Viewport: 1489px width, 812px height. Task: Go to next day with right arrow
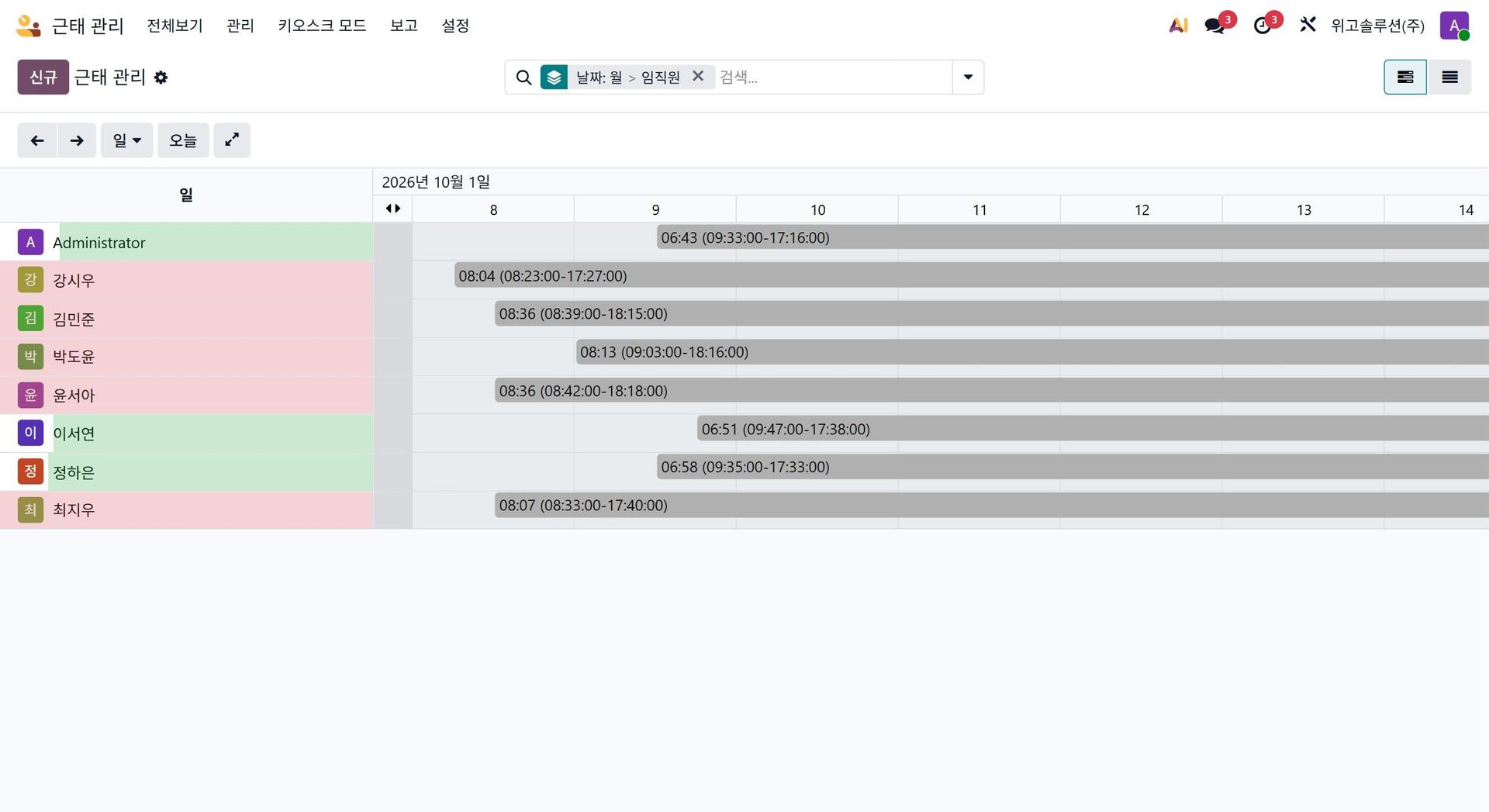[77, 140]
